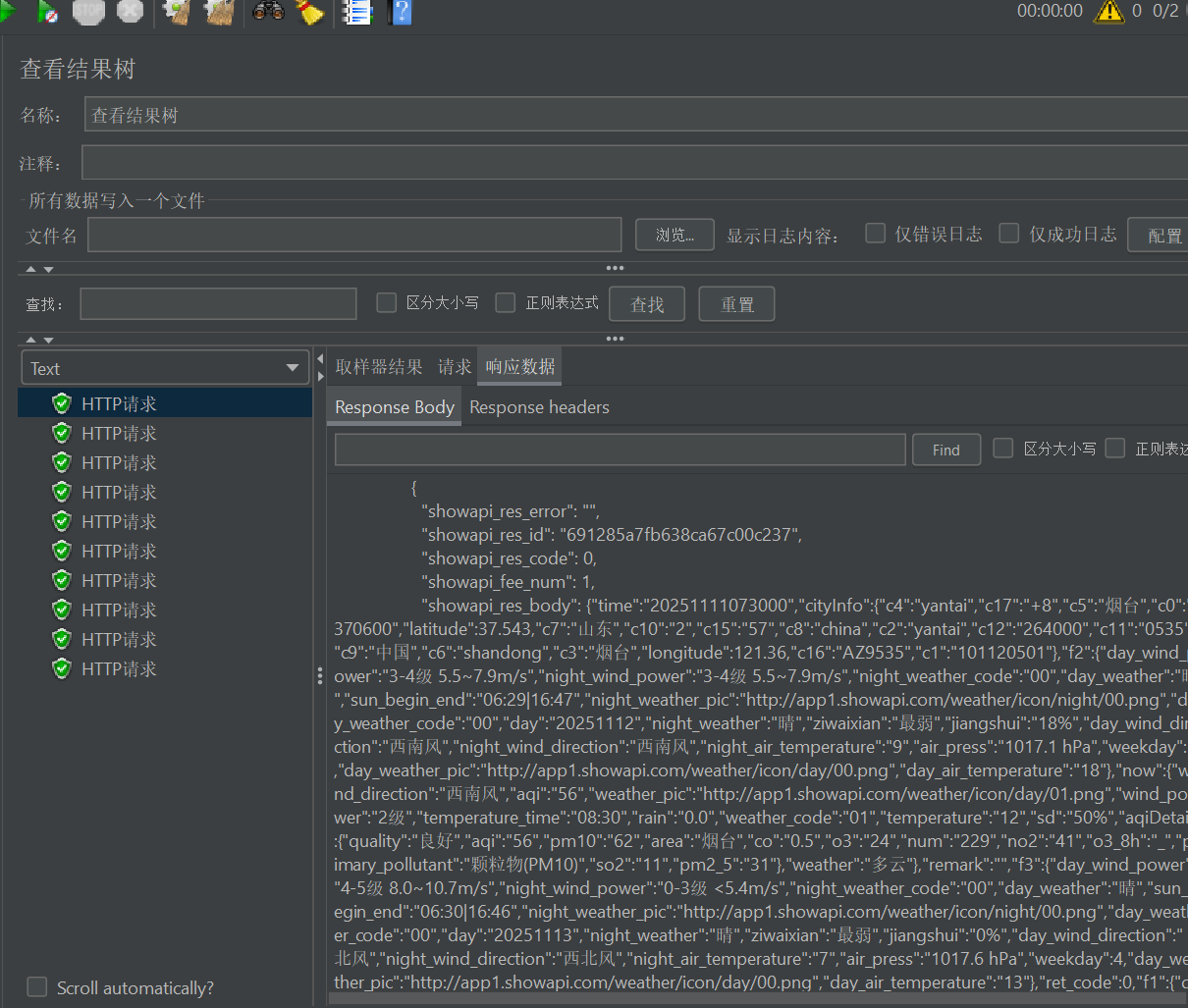Click green shield icon of the selected HTTP请求

(x=62, y=403)
